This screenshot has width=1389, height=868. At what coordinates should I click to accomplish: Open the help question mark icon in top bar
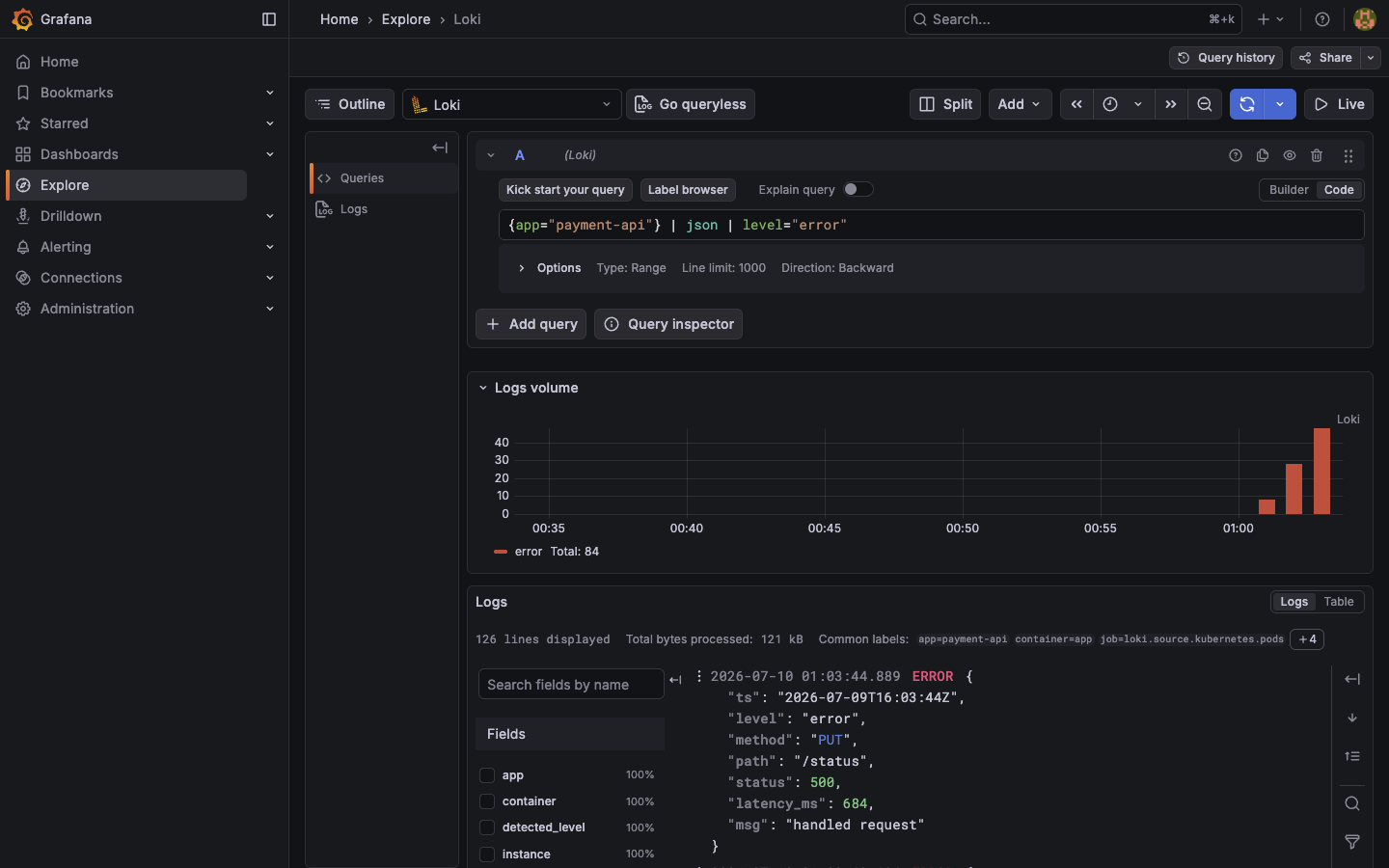(1322, 19)
